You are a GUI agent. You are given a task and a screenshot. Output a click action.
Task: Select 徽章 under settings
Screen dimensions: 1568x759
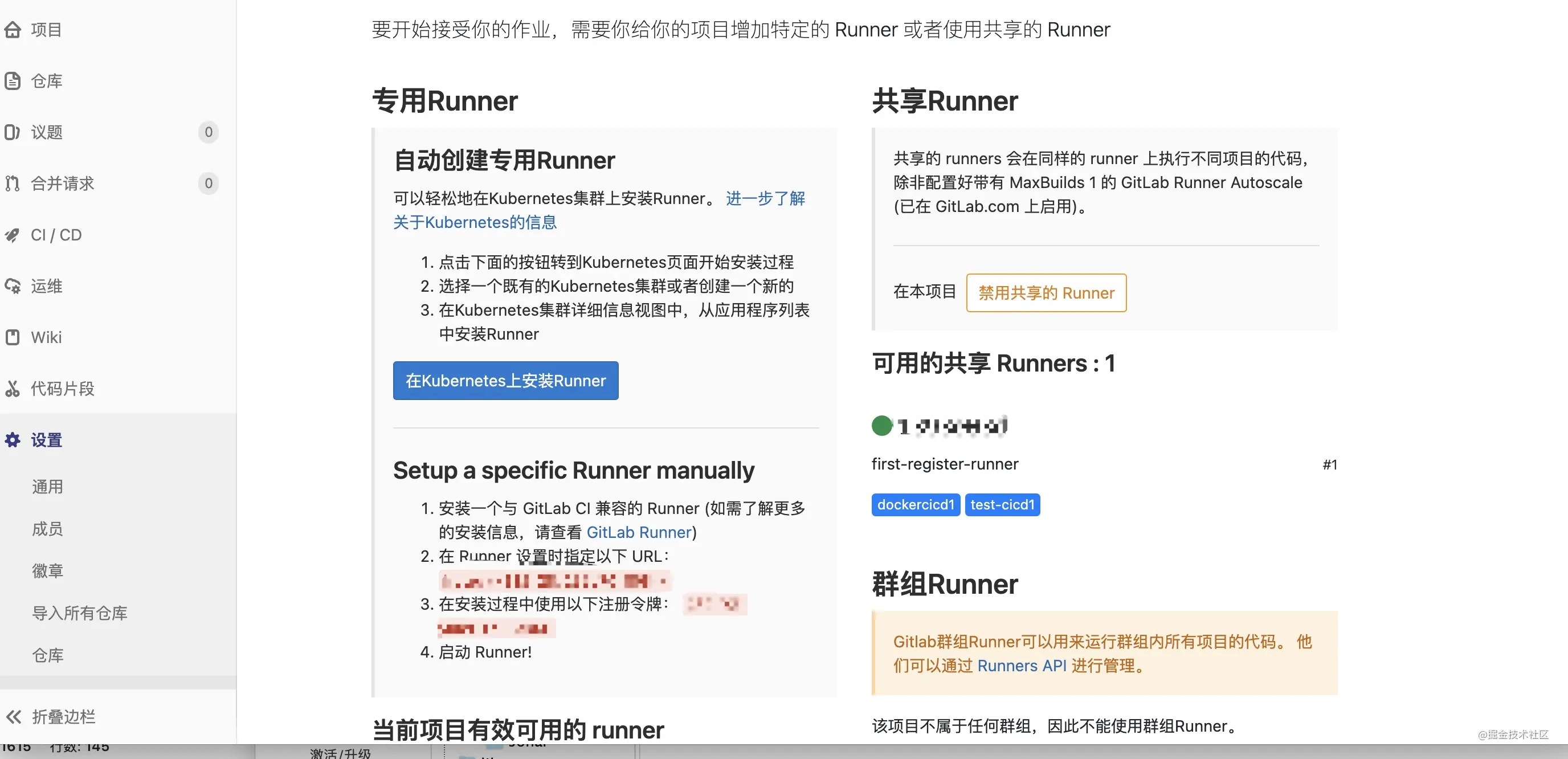point(47,570)
